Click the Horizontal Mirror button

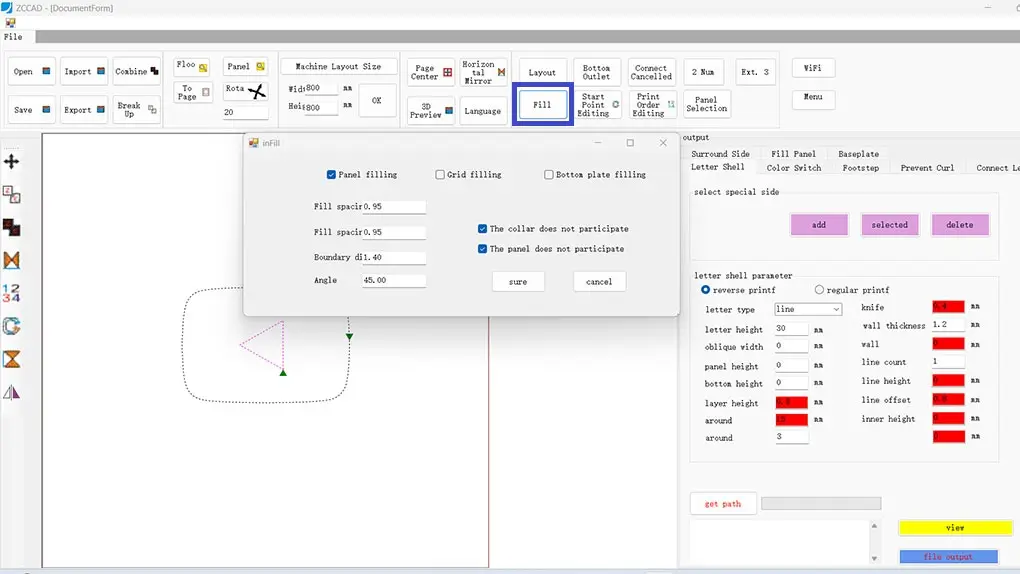tap(483, 72)
